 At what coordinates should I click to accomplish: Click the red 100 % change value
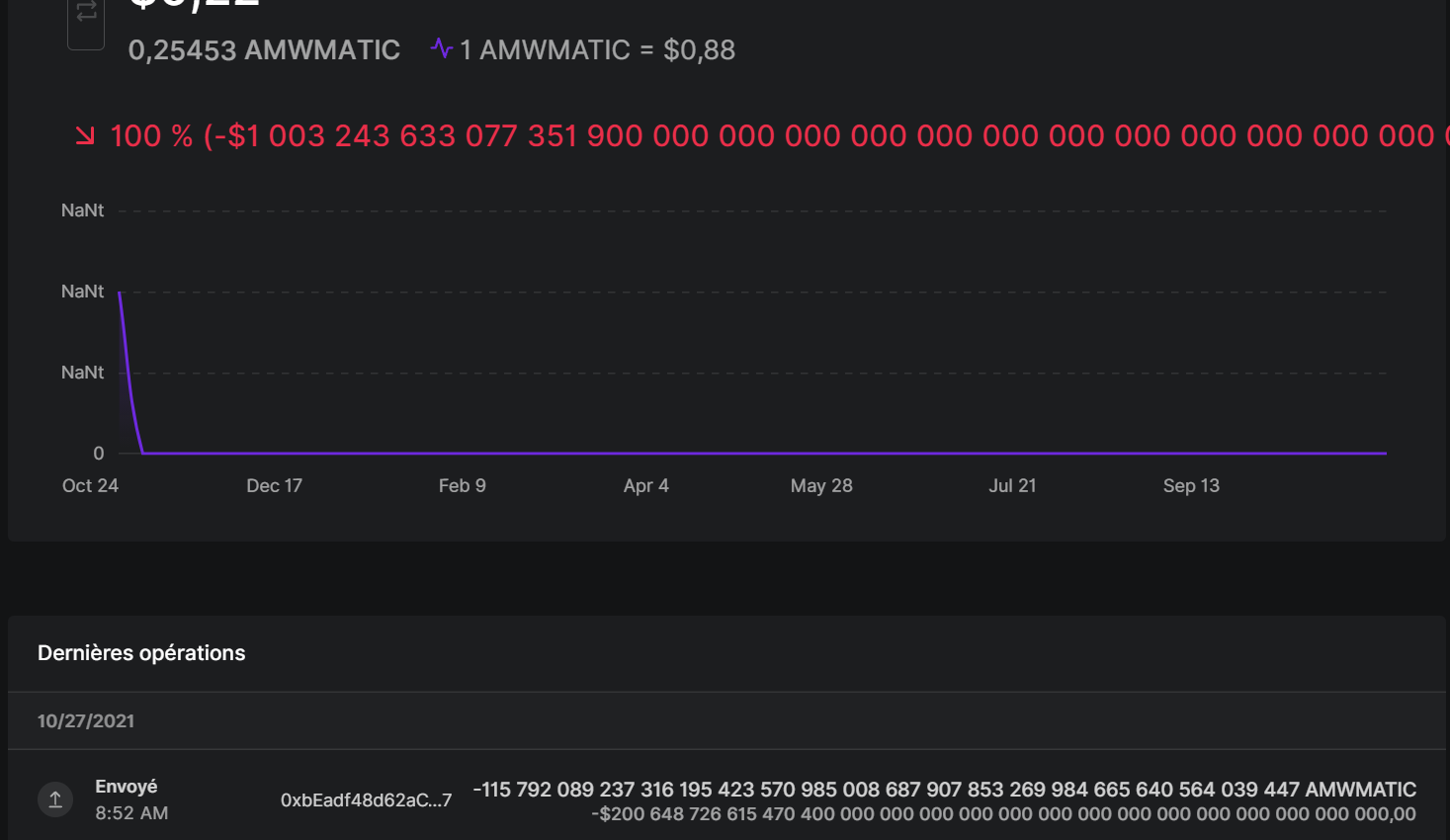point(151,136)
